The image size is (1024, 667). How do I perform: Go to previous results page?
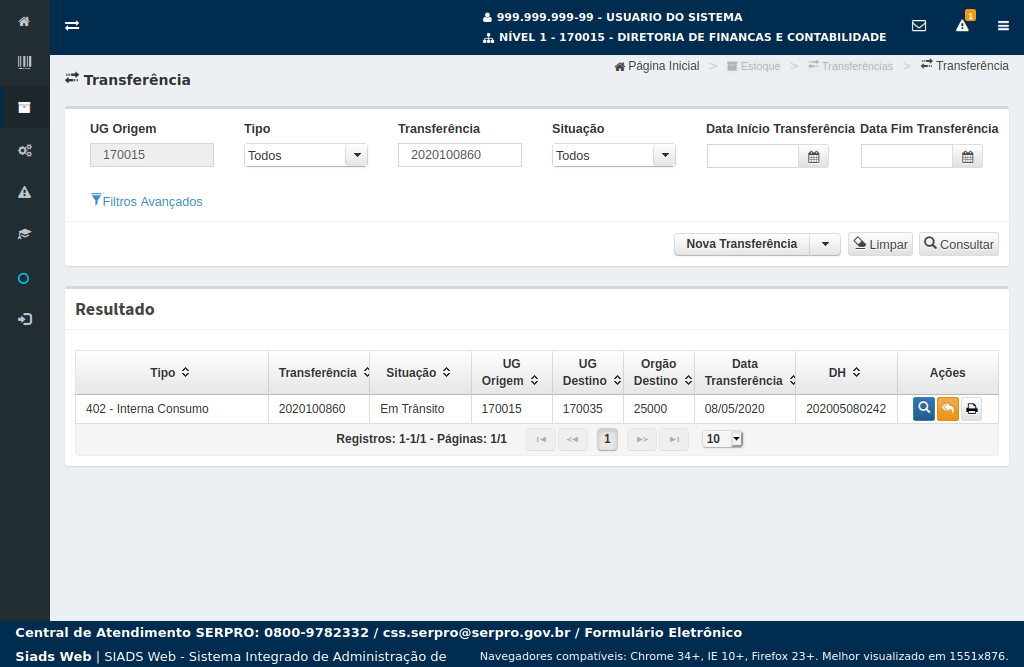point(573,439)
